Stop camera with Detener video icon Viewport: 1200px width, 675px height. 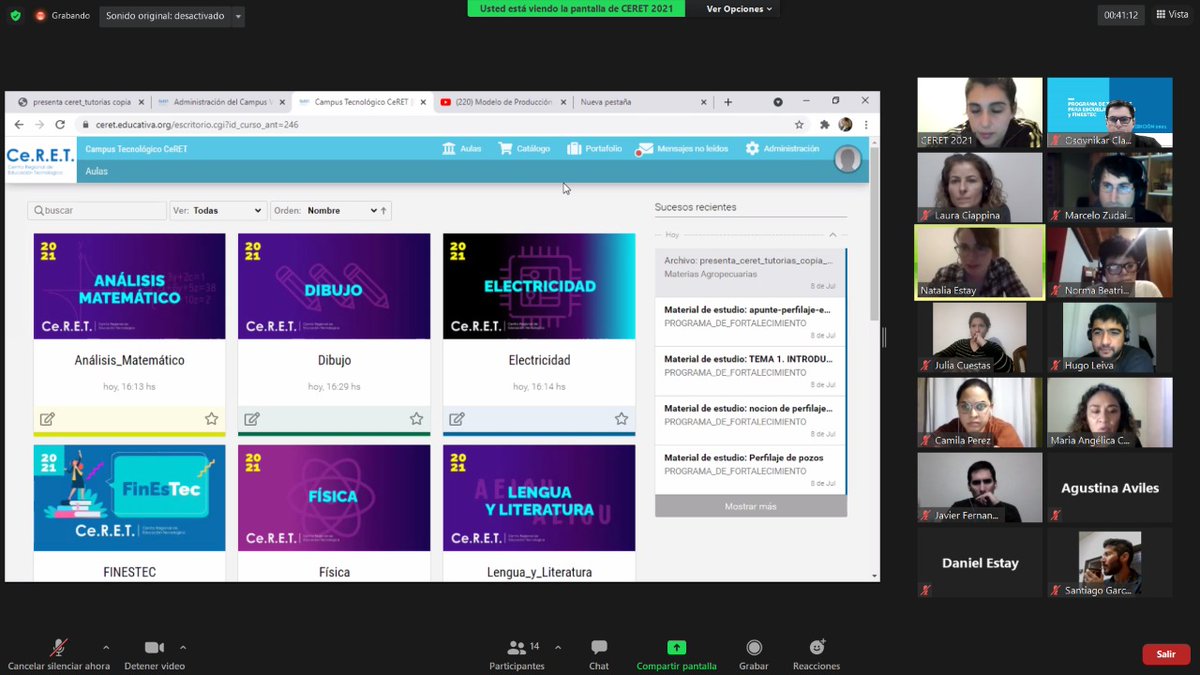pyautogui.click(x=154, y=647)
